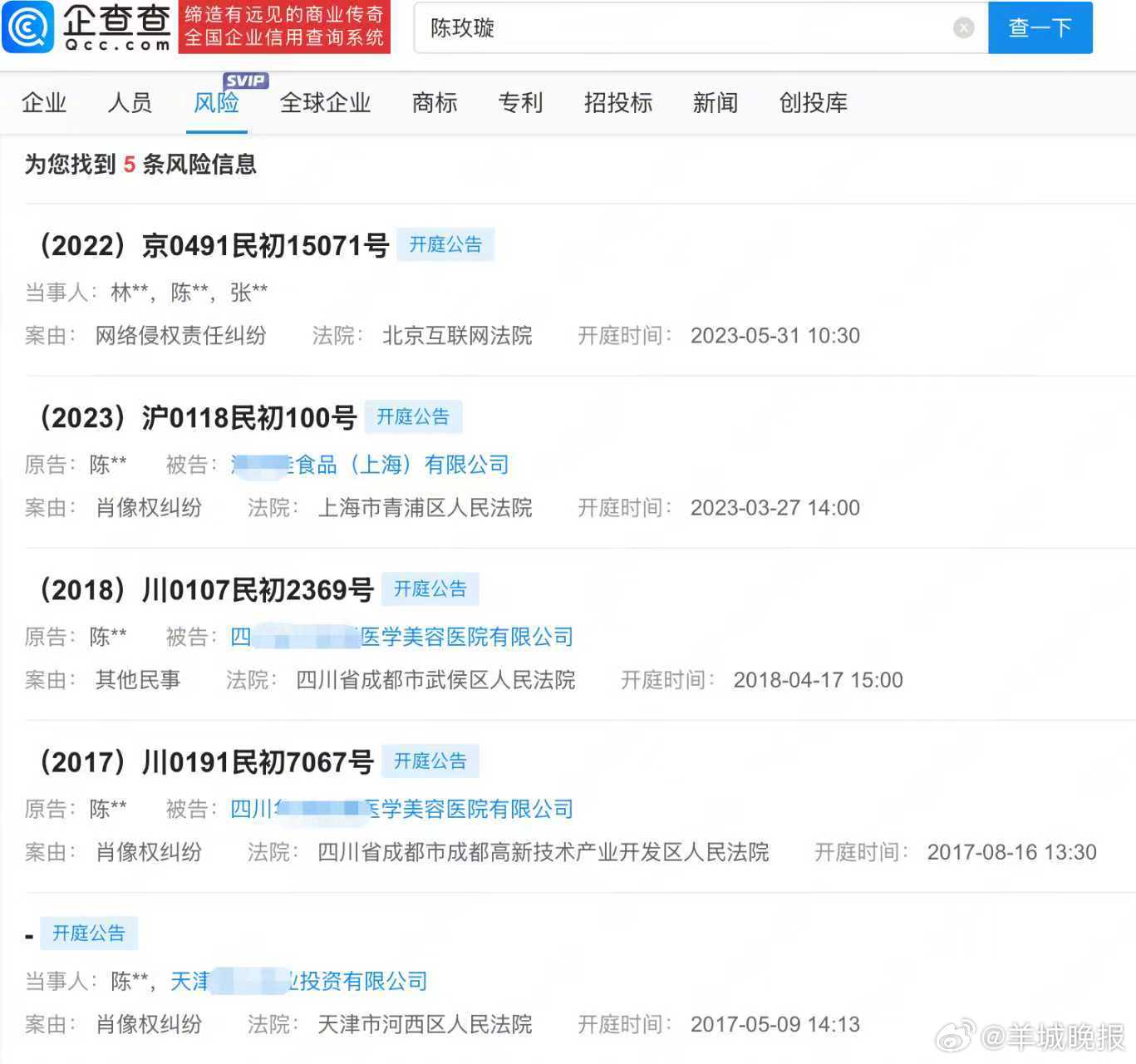Select hearing time 2017-08-16 13:30
1136x1064 pixels.
pyautogui.click(x=1012, y=852)
